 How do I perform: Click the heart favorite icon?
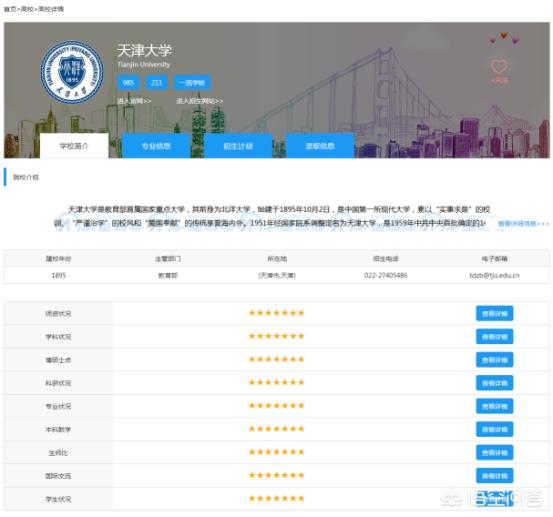(499, 67)
